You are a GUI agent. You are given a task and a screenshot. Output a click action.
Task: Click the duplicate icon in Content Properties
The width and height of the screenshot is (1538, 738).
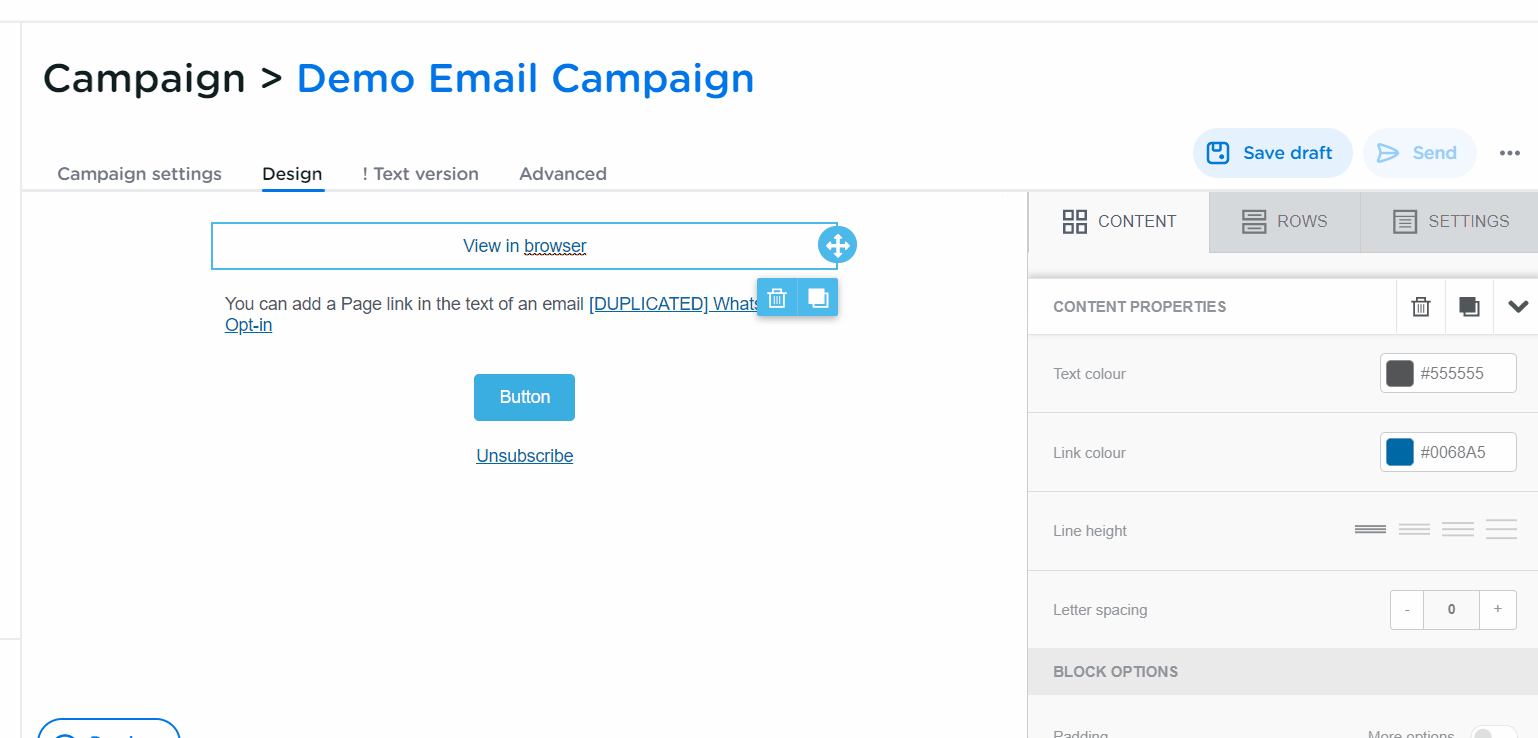tap(1469, 307)
